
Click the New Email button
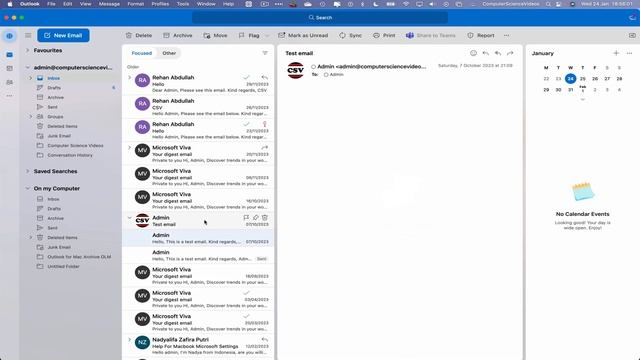63,36
